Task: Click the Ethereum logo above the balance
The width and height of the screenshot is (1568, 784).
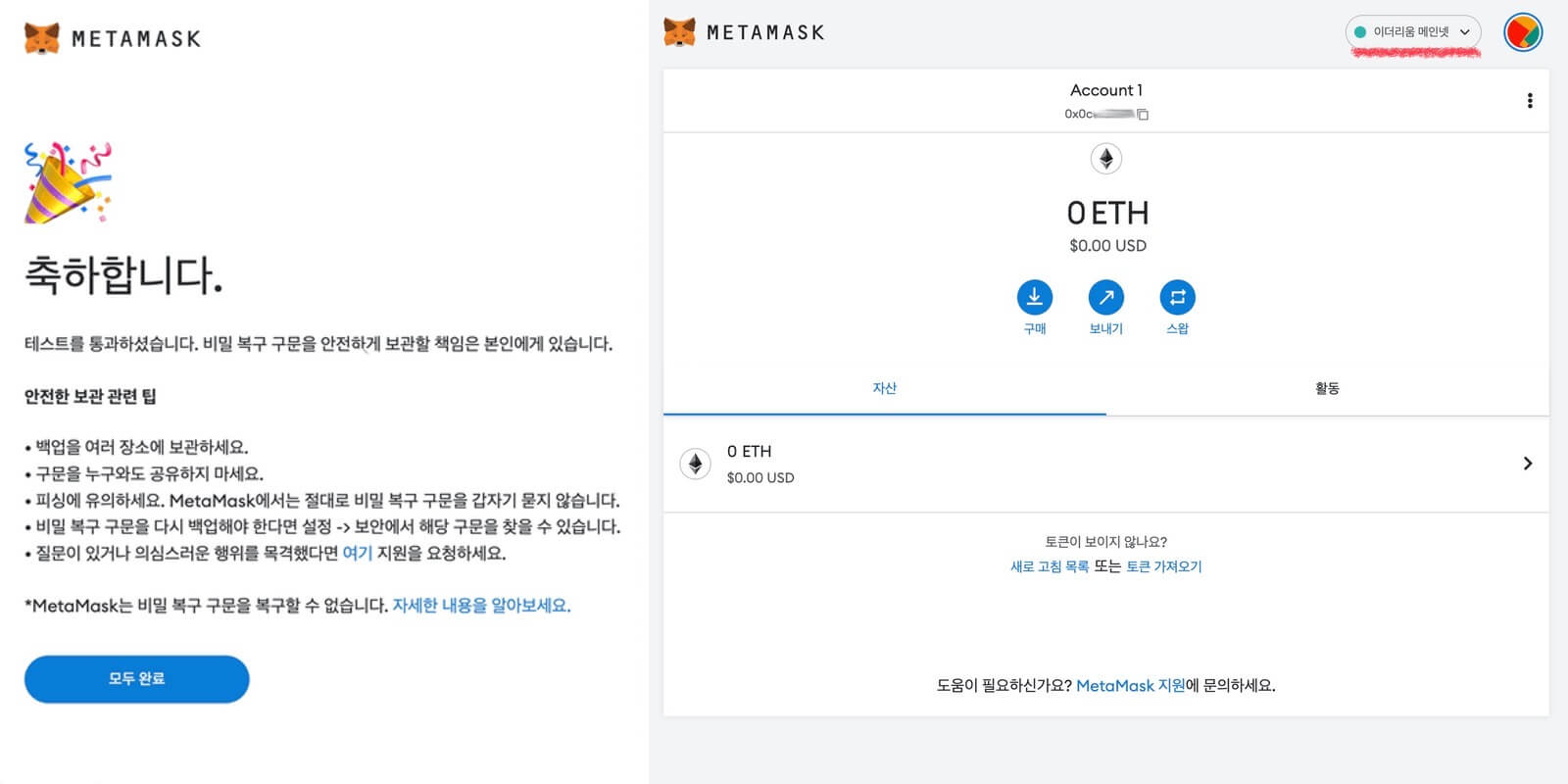Action: (1106, 159)
